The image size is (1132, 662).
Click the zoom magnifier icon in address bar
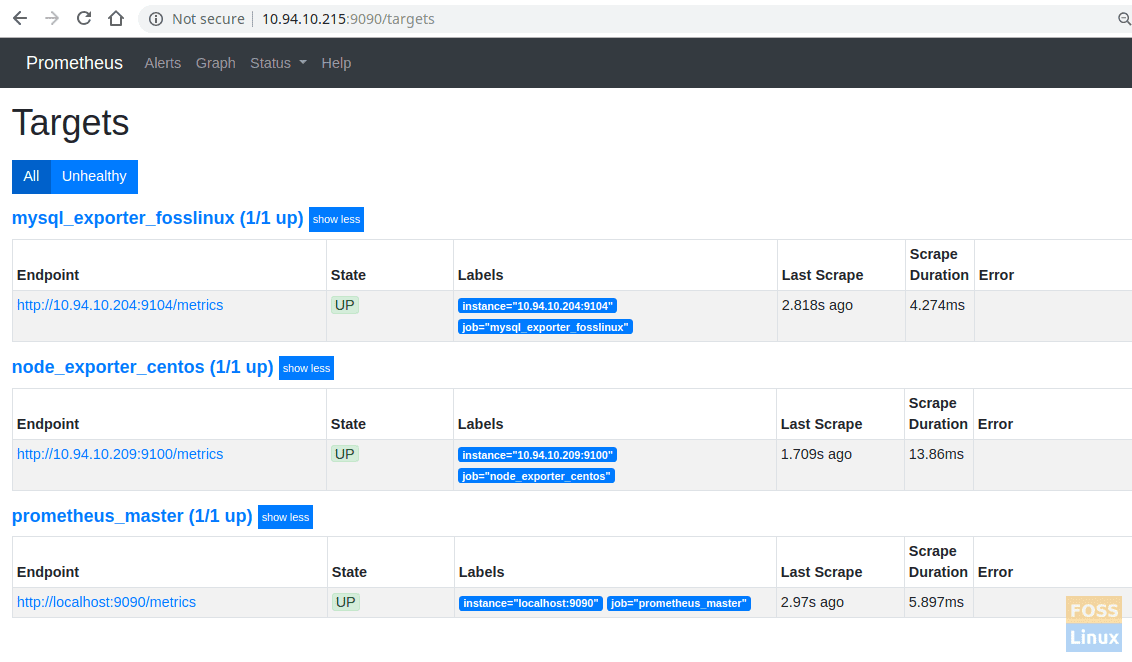[1123, 19]
